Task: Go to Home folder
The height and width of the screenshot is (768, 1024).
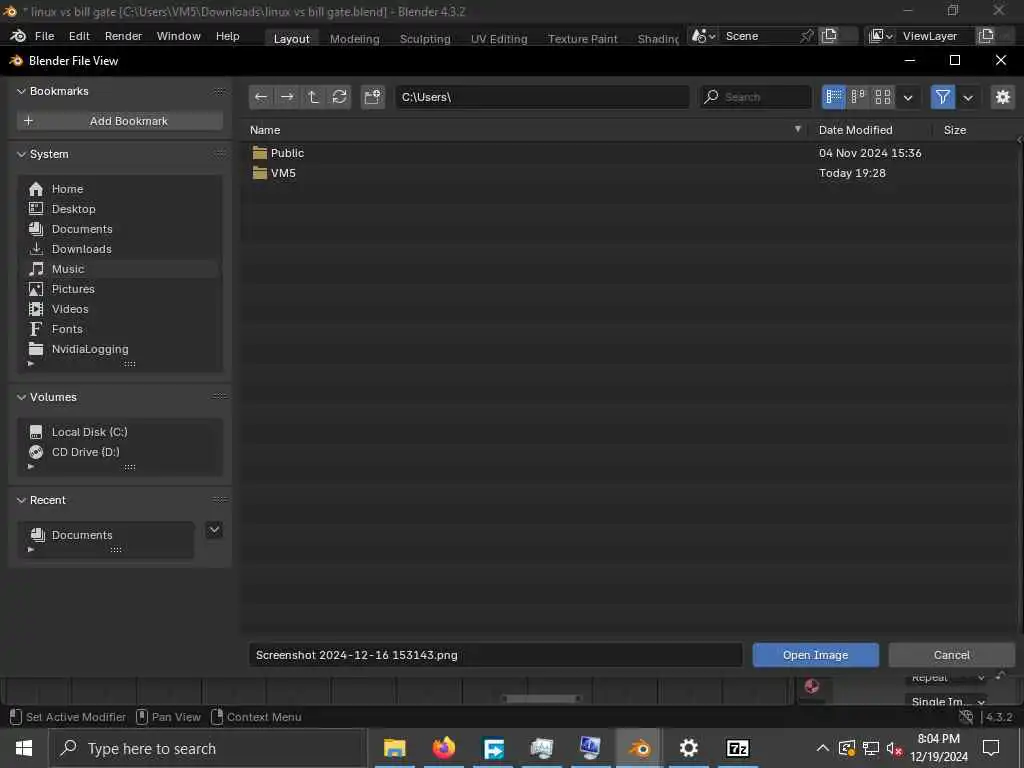Action: pyautogui.click(x=120, y=189)
